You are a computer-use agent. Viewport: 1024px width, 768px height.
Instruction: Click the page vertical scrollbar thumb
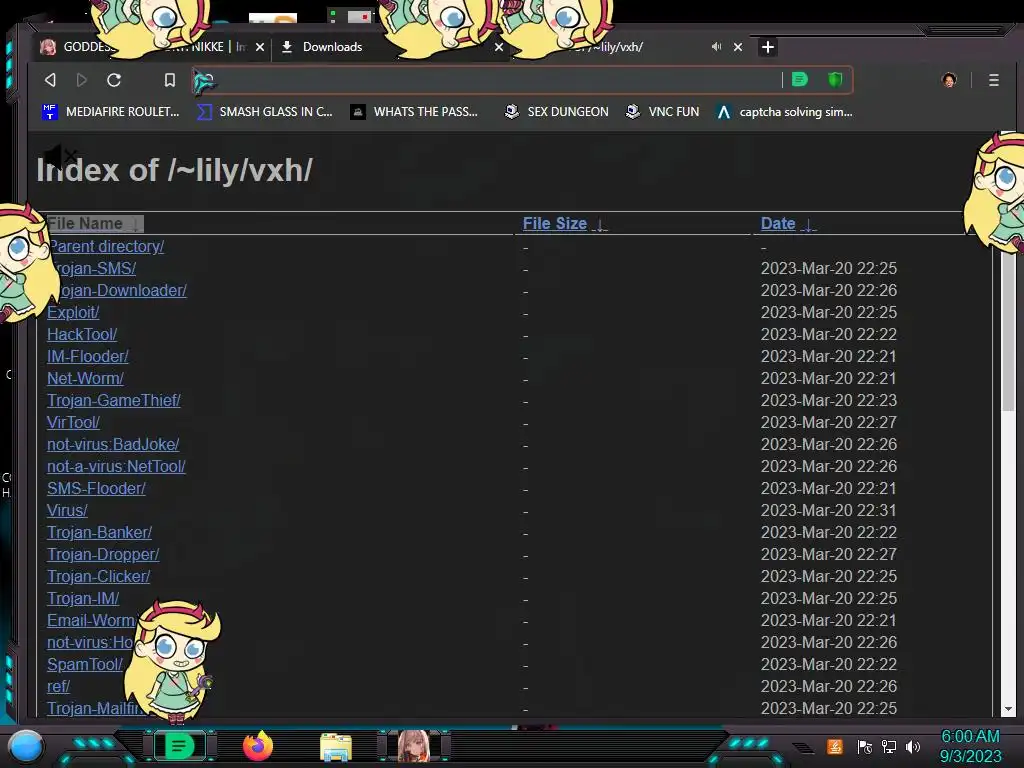(1008, 327)
